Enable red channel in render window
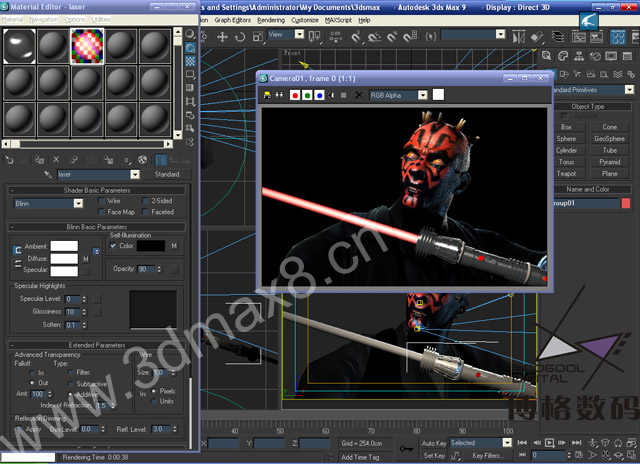 point(295,95)
